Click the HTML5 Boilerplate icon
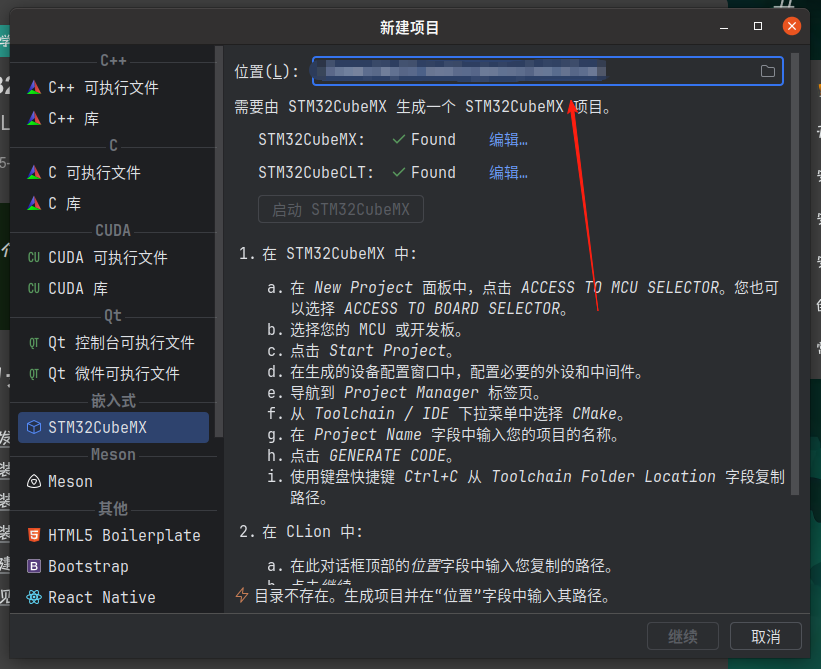The width and height of the screenshot is (821, 669). tap(34, 535)
